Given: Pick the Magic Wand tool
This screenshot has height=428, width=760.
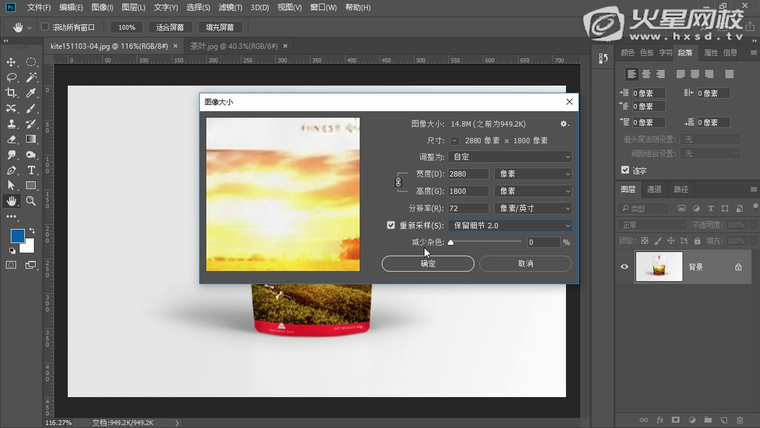Looking at the screenshot, I should (31, 77).
